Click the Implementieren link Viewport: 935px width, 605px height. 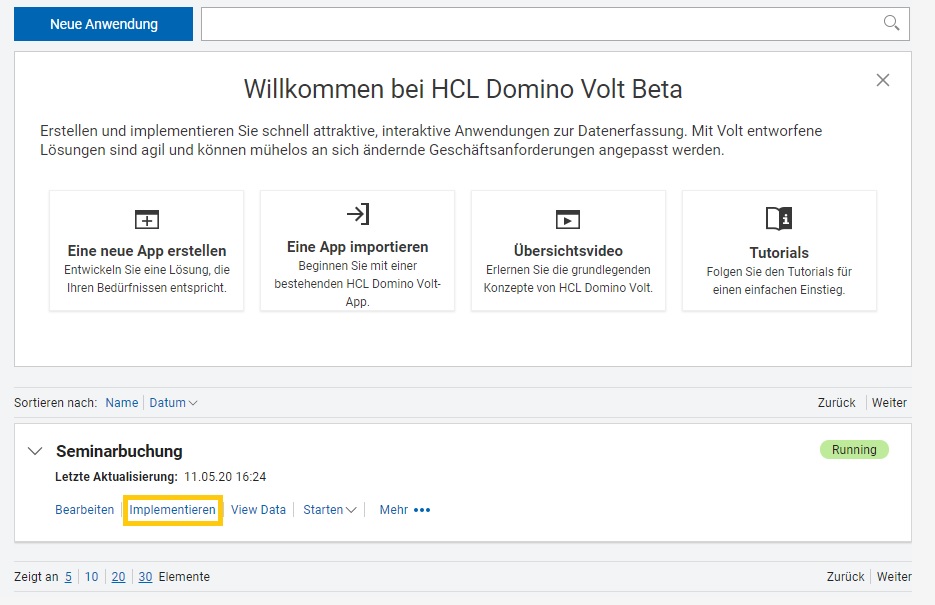(172, 510)
